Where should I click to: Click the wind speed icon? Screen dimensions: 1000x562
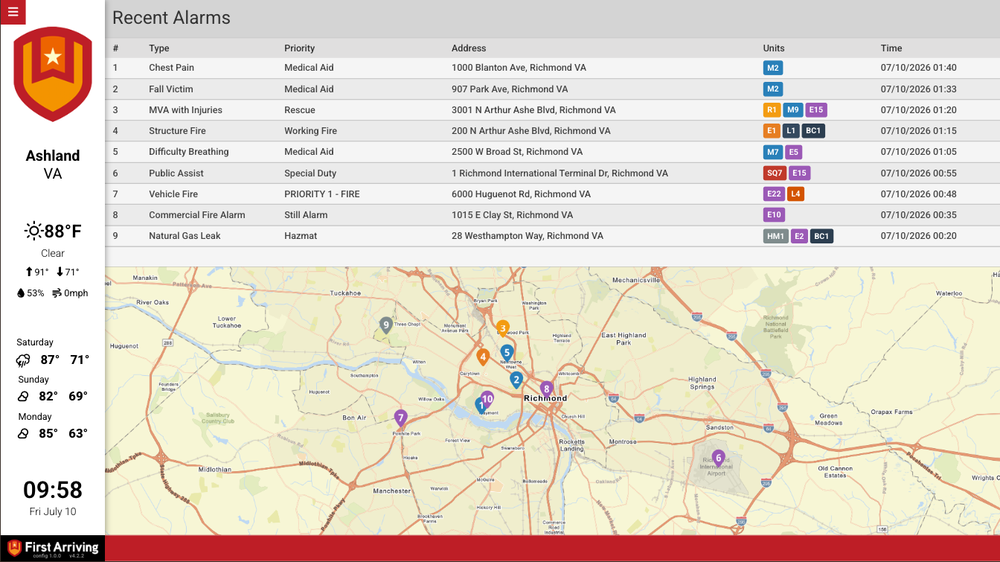(57, 293)
